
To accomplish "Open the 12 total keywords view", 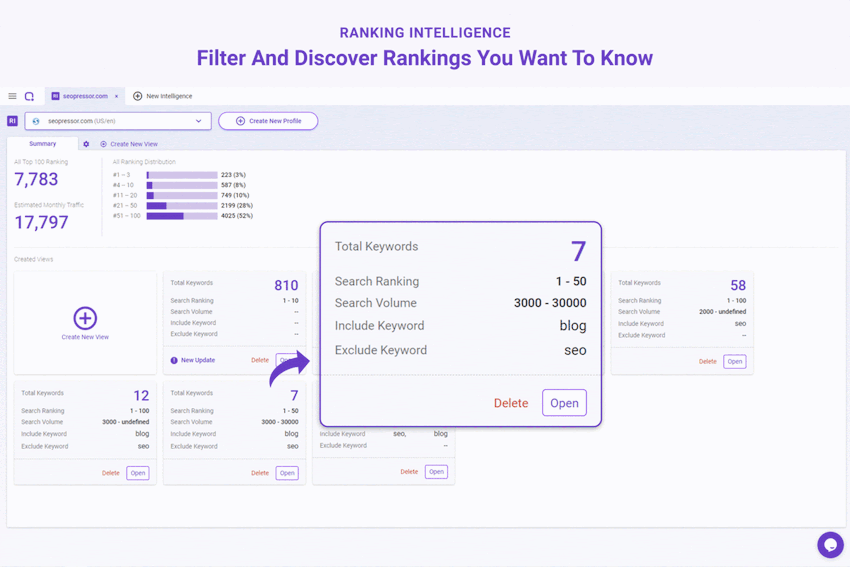I will pyautogui.click(x=138, y=473).
